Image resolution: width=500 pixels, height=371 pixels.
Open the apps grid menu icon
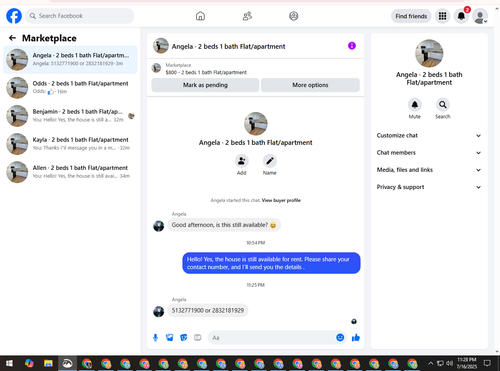pos(442,16)
